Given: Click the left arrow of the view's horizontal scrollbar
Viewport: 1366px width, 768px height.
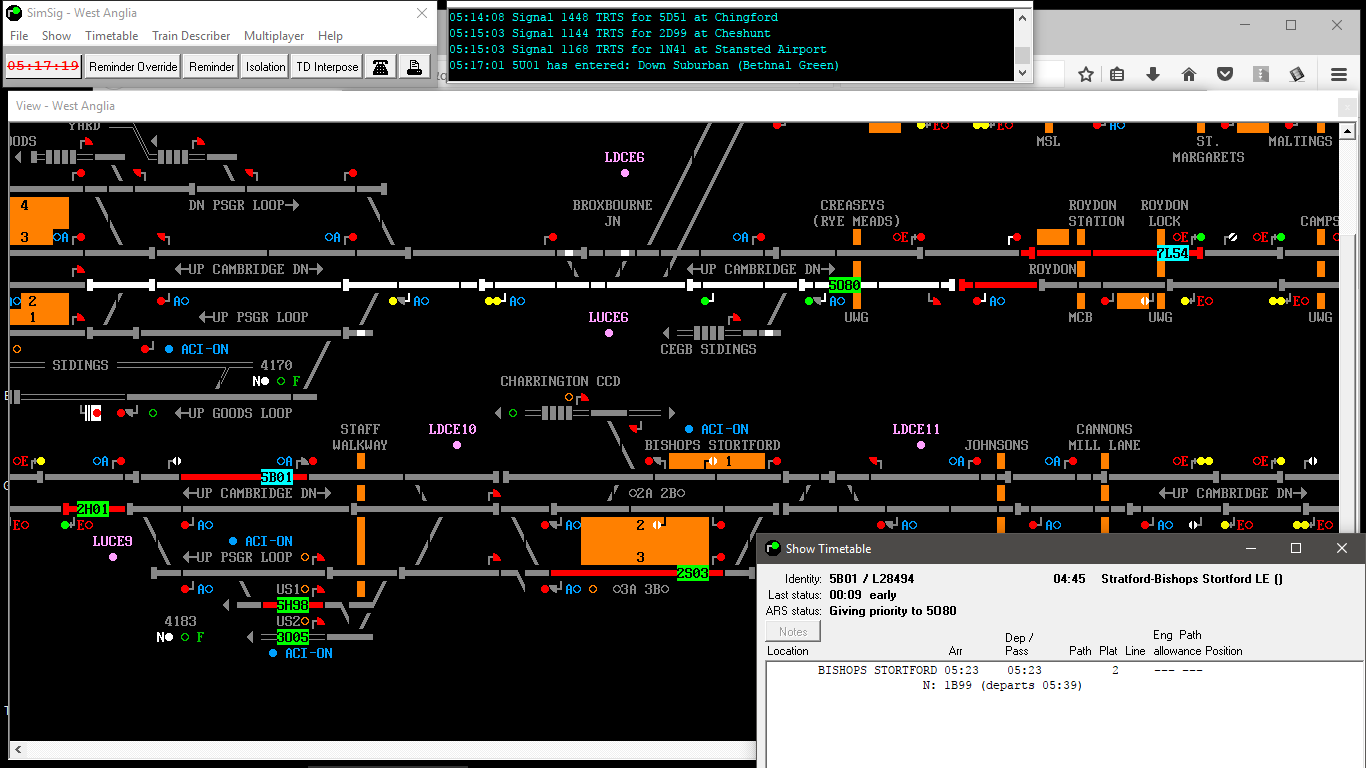Looking at the screenshot, I should (x=16, y=749).
